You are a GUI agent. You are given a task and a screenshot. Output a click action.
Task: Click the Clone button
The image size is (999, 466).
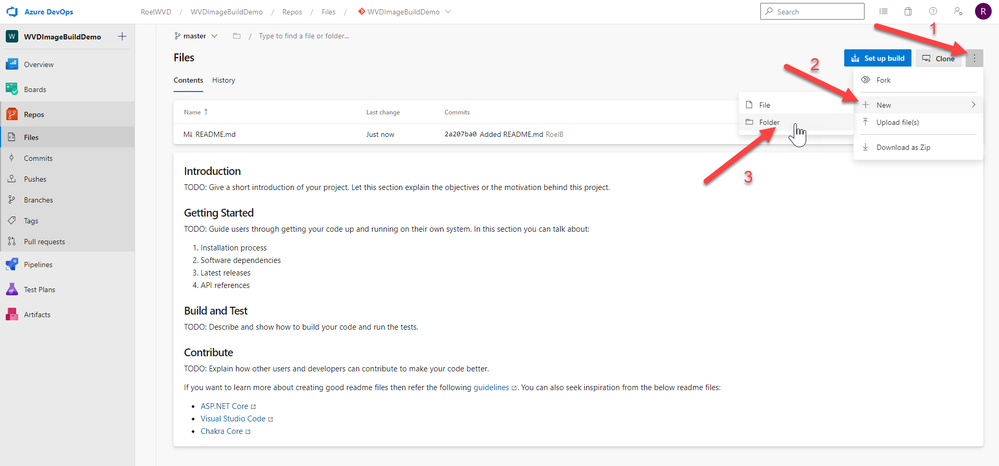(x=939, y=58)
